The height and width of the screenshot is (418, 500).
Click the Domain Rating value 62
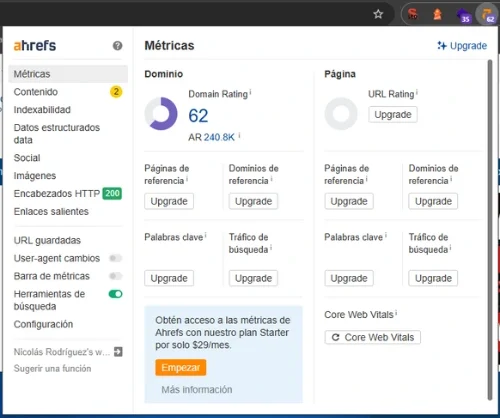(198, 116)
